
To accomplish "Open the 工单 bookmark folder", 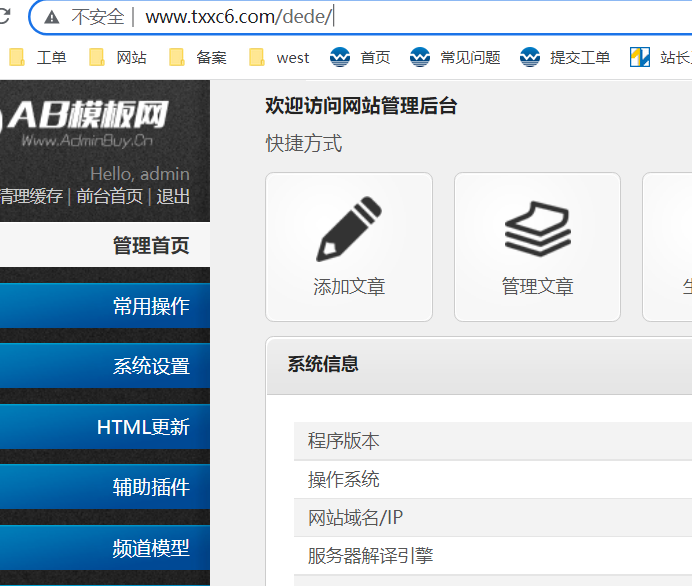I will [38, 57].
